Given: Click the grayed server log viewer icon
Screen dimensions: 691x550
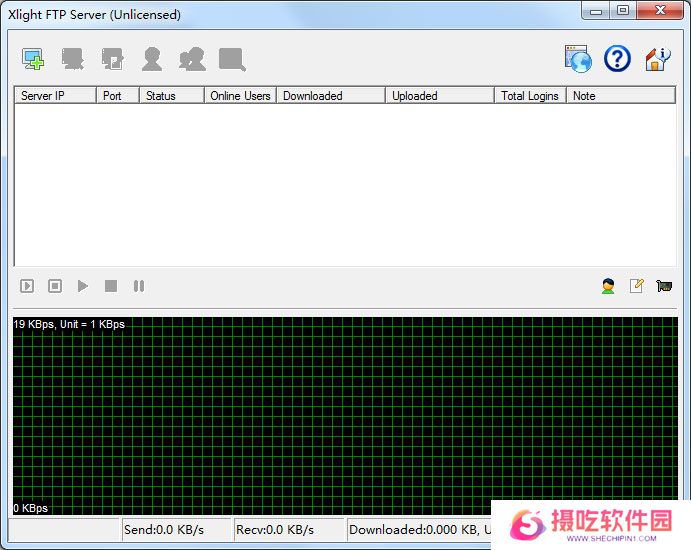Looking at the screenshot, I should [232, 59].
